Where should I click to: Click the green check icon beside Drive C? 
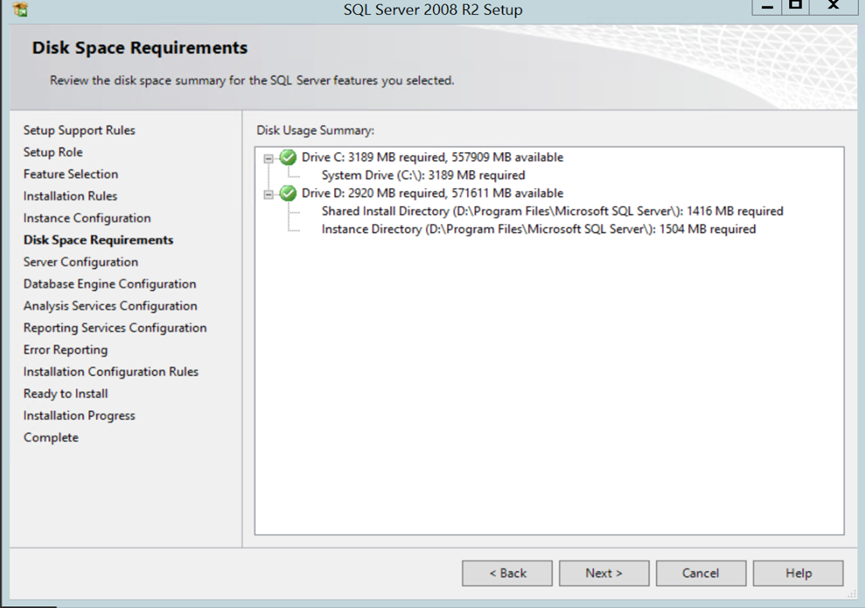tap(288, 157)
